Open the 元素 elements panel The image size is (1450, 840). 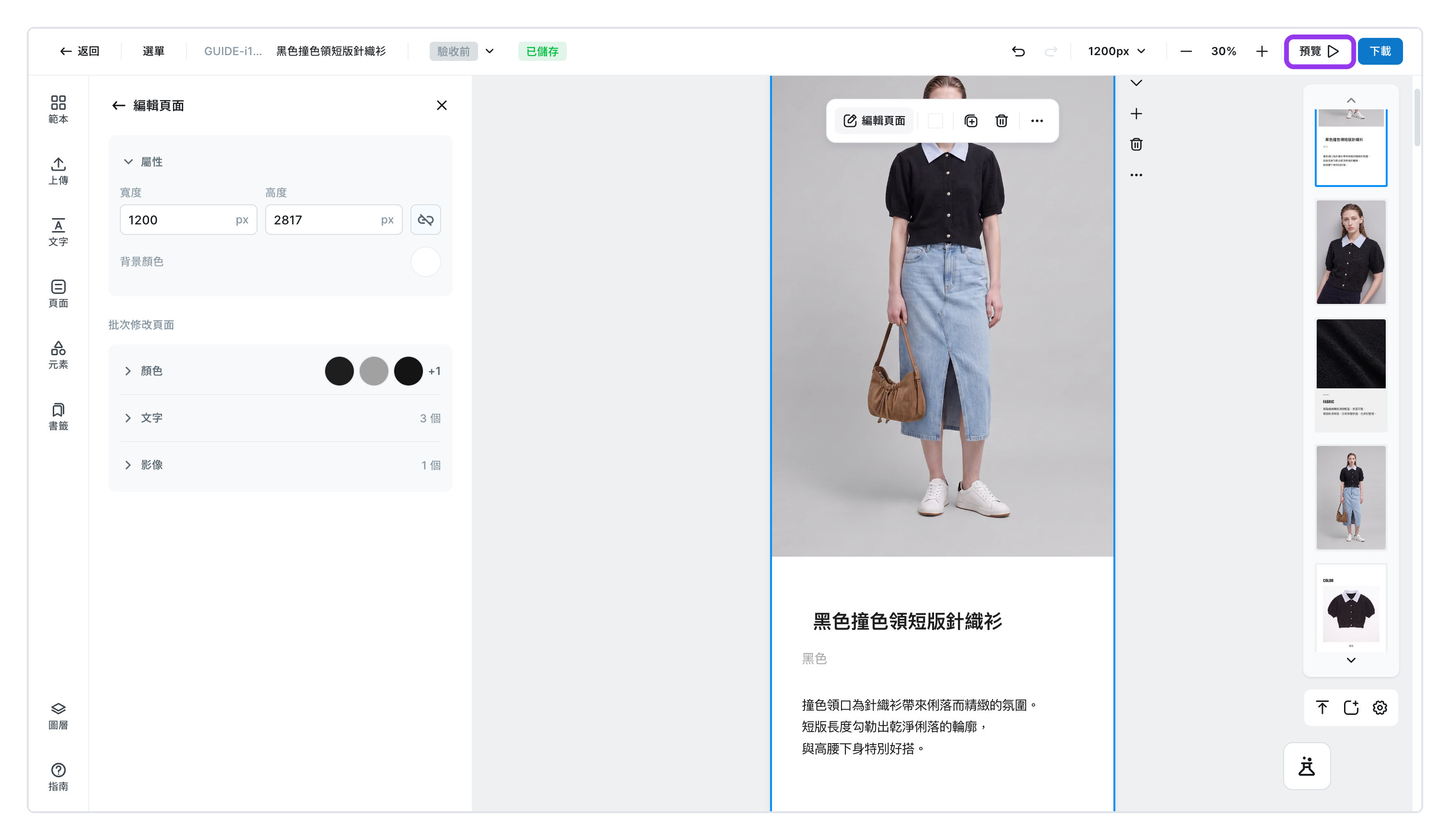tap(58, 355)
